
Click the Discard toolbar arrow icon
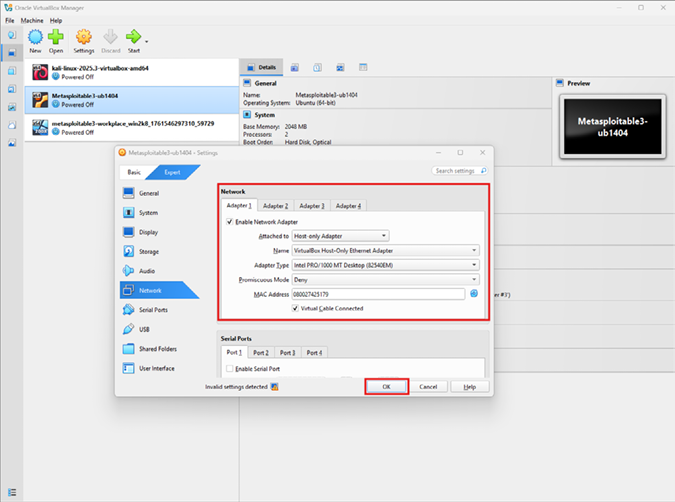pos(111,37)
